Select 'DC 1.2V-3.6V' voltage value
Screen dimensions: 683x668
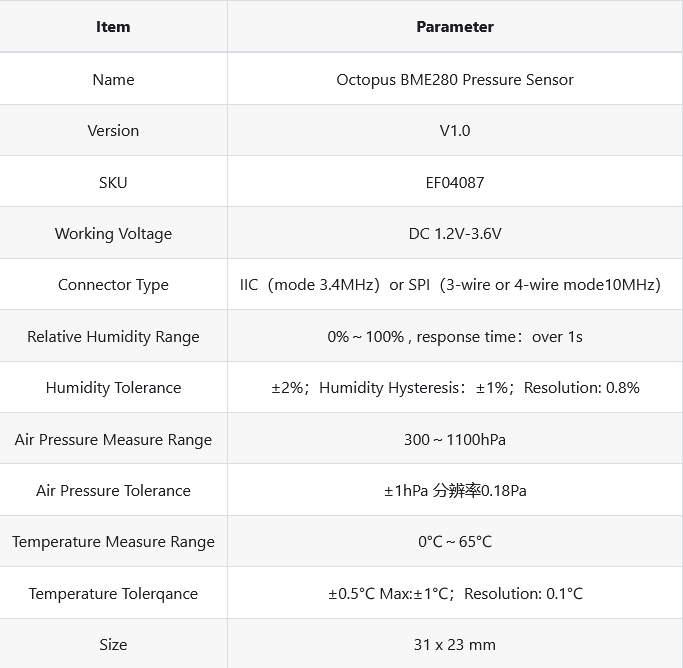click(455, 234)
